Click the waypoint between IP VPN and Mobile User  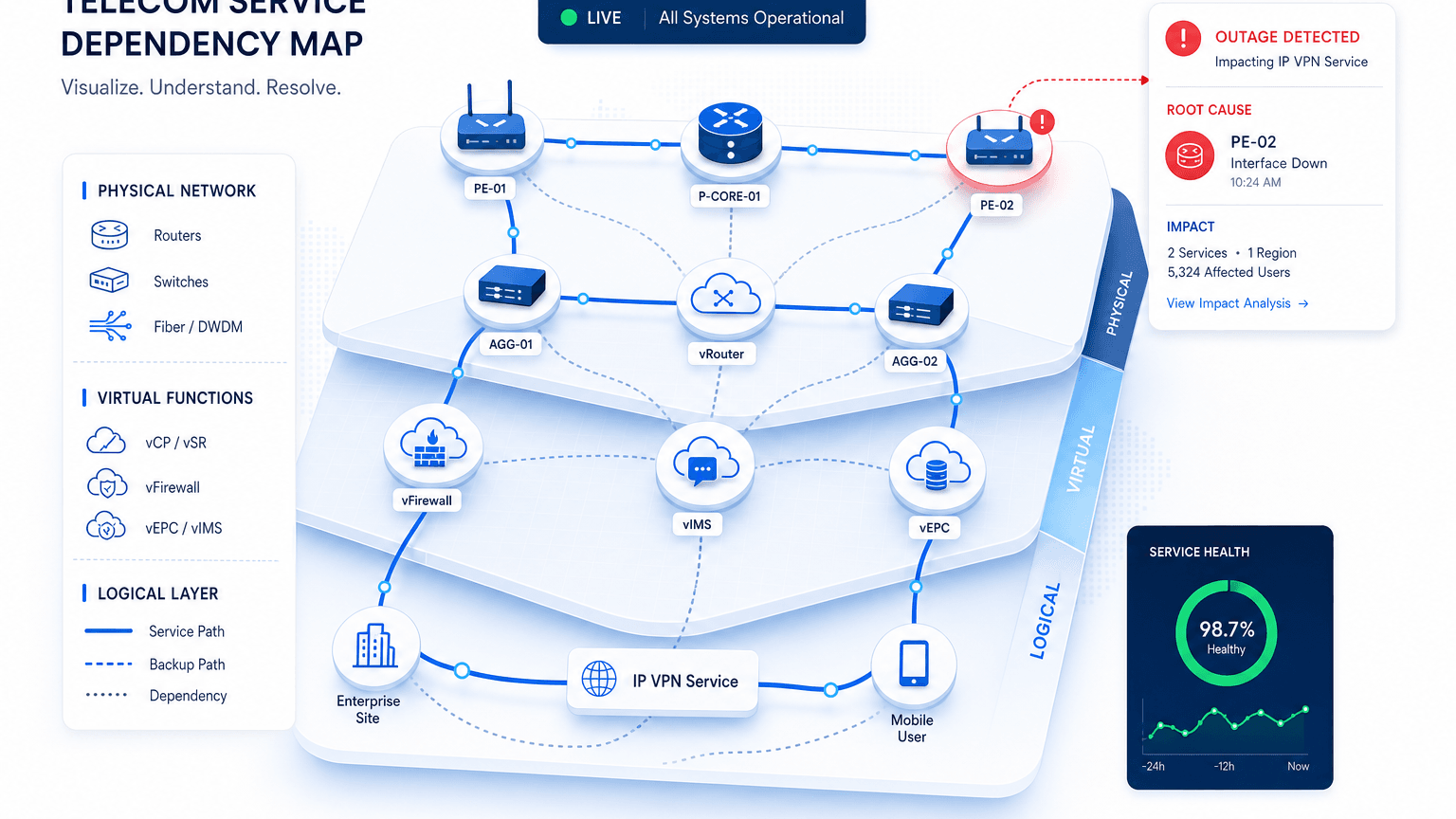click(x=830, y=689)
